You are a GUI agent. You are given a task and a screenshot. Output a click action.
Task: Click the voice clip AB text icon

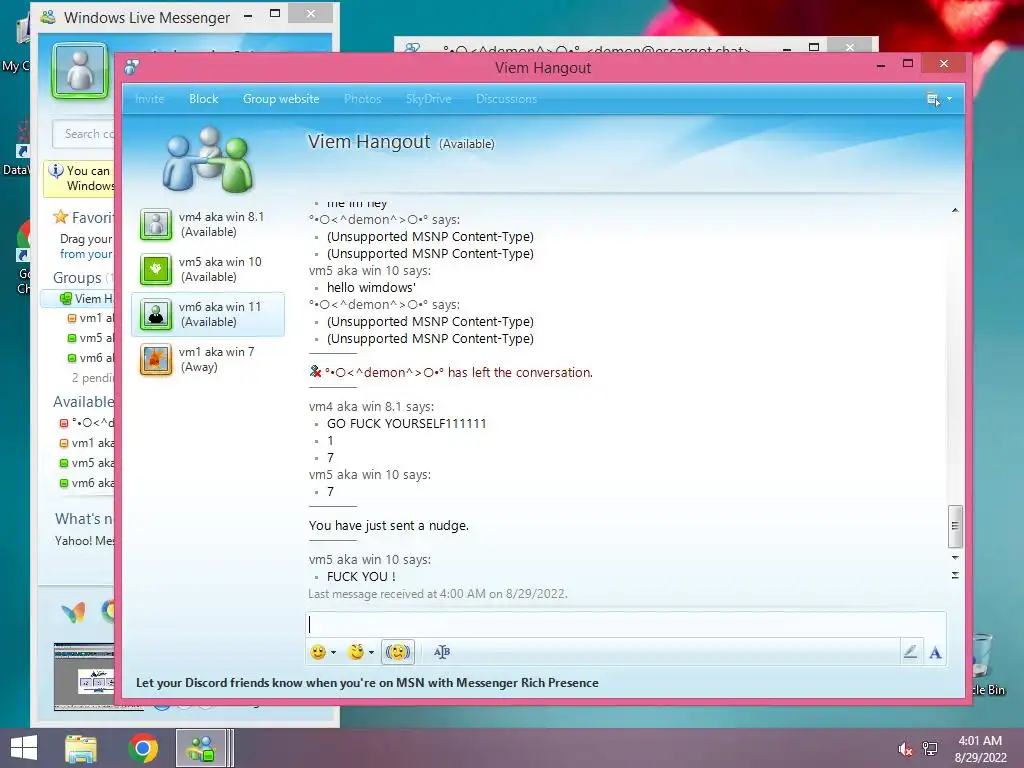coord(442,652)
